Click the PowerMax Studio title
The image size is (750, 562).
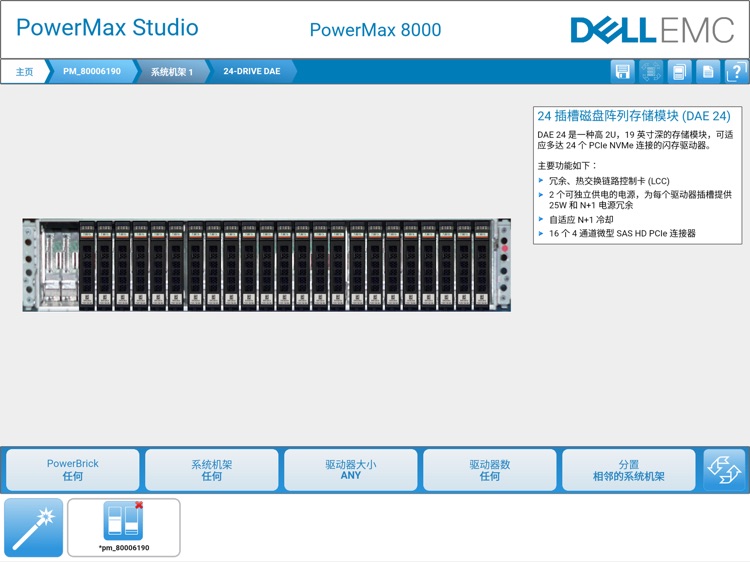(107, 27)
